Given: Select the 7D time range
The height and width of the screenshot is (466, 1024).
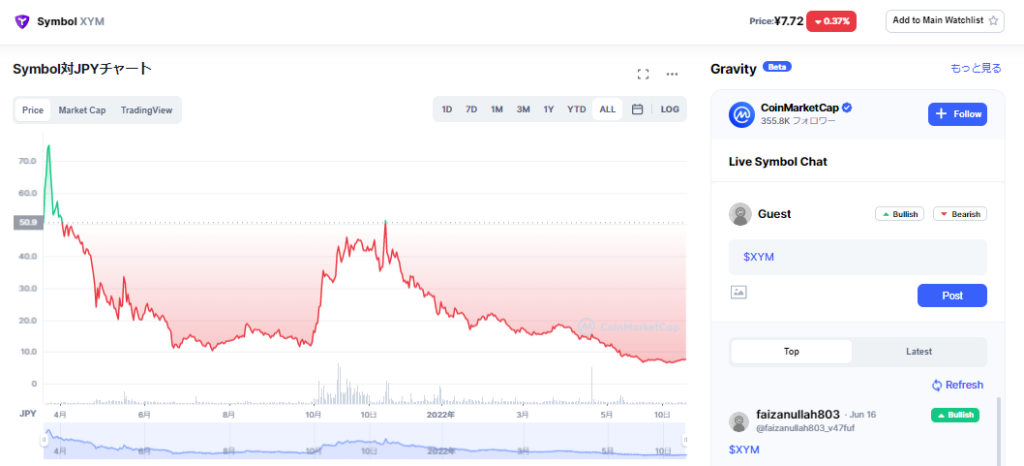Looking at the screenshot, I should [x=471, y=110].
